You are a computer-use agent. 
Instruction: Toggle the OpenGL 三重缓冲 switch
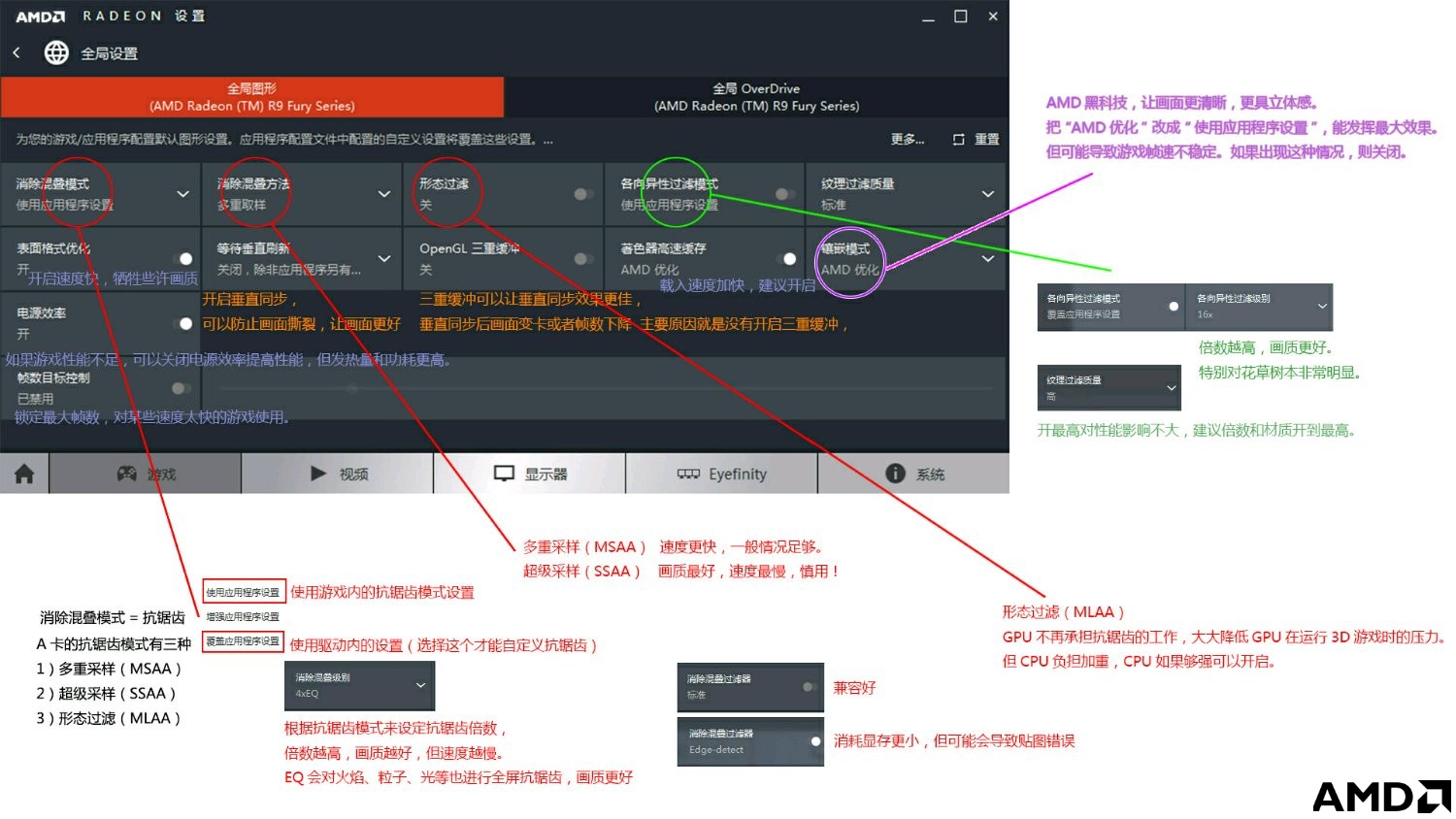click(583, 259)
